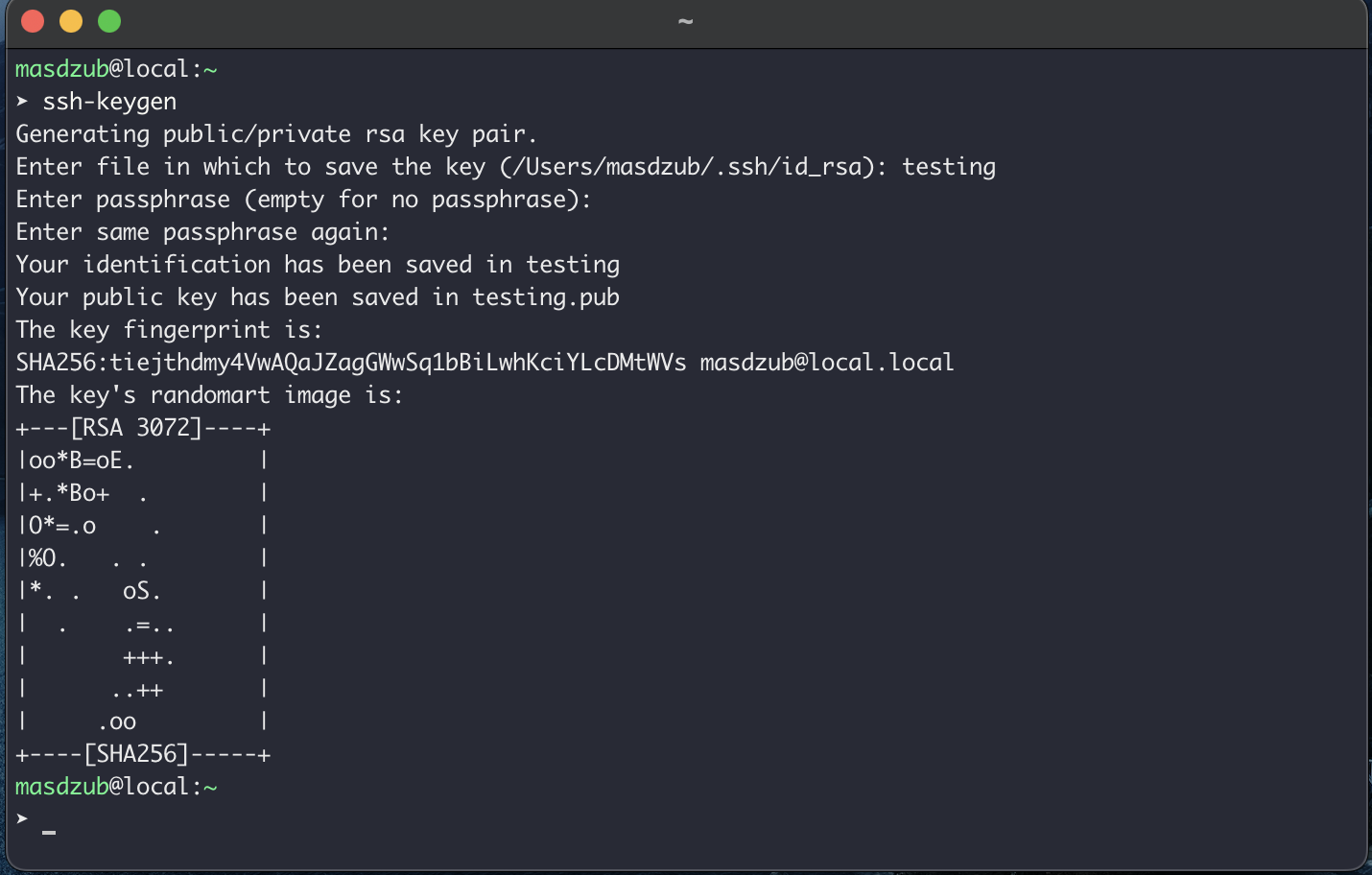Click the prompt arrow before ssh-keygen

click(x=22, y=102)
